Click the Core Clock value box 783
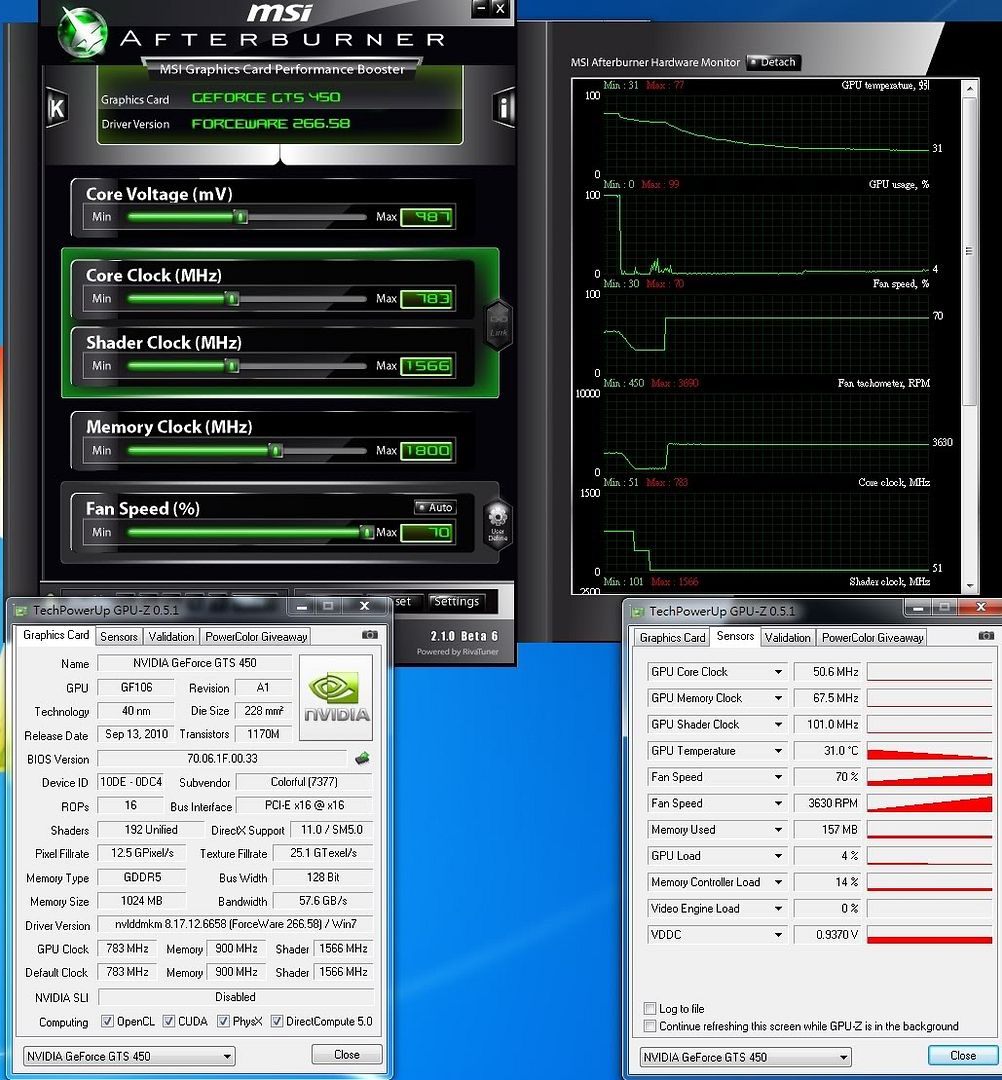Viewport: 1002px width, 1080px height. click(427, 299)
